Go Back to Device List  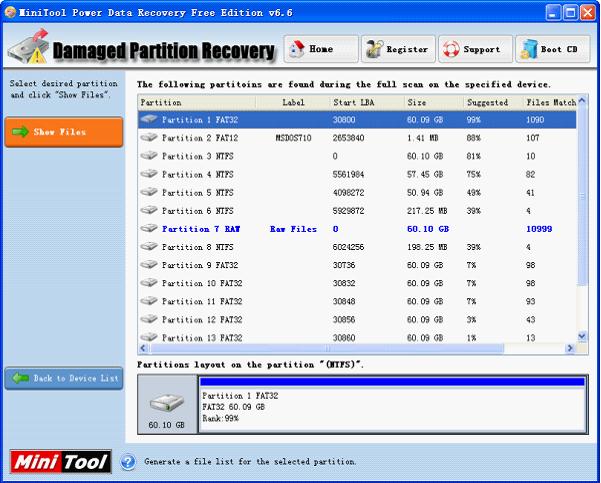(64, 378)
